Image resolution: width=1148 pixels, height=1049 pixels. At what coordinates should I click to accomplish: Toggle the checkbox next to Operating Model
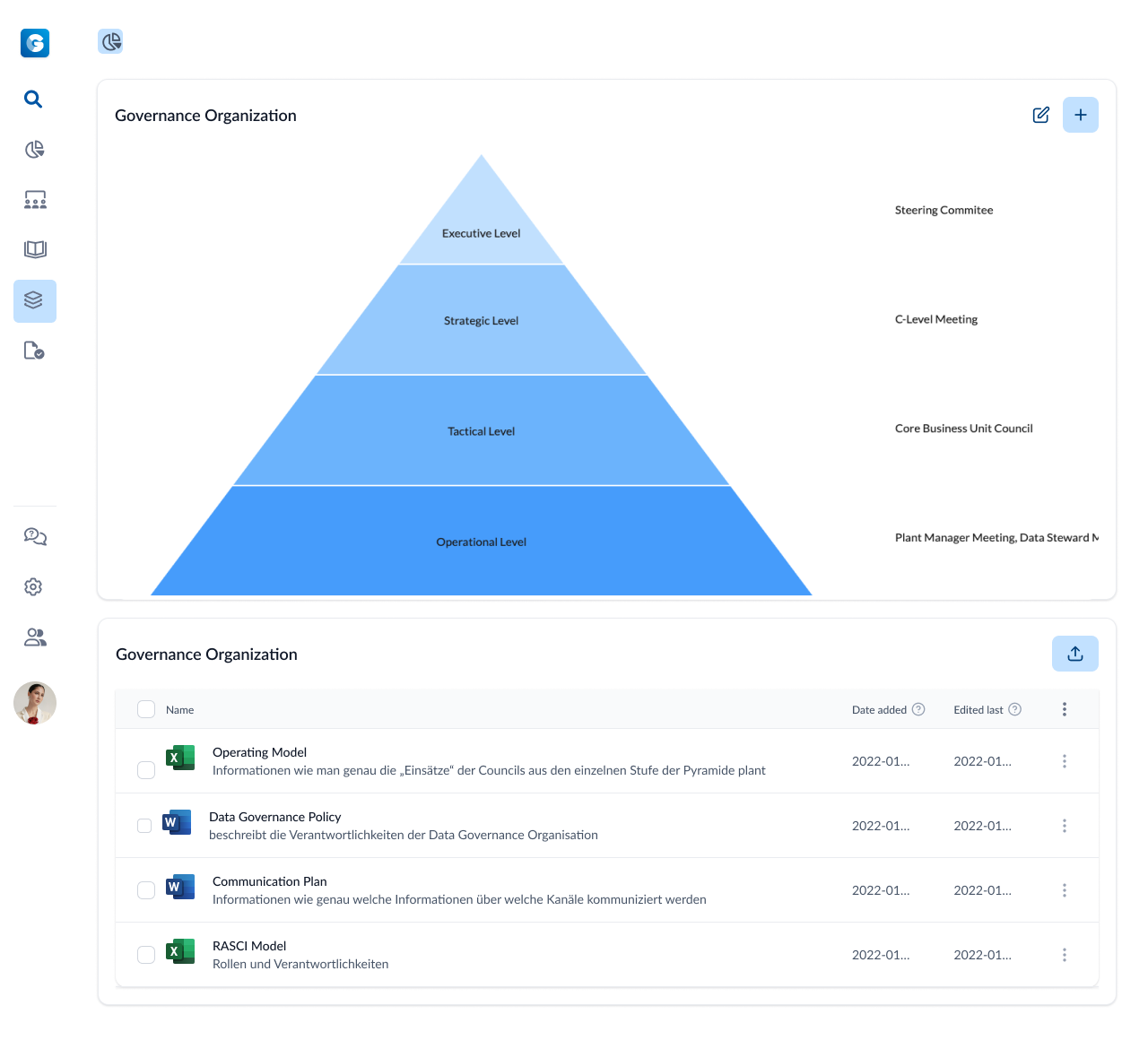145,769
